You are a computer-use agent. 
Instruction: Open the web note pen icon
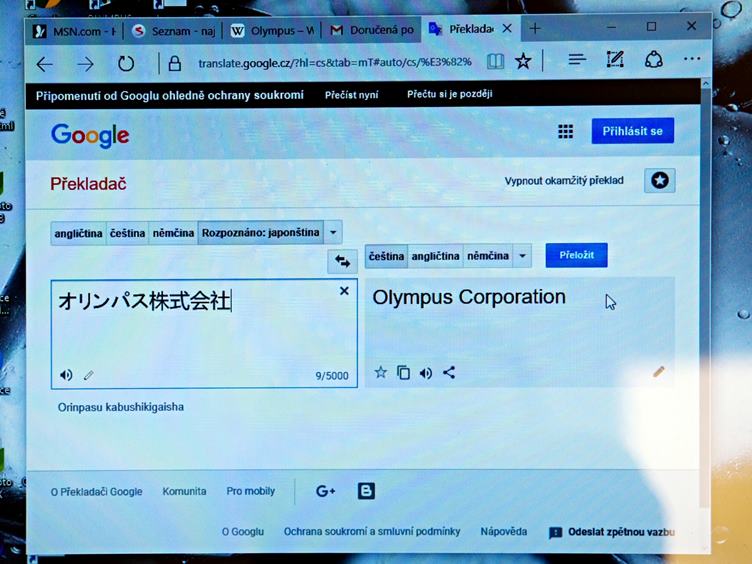[615, 59]
